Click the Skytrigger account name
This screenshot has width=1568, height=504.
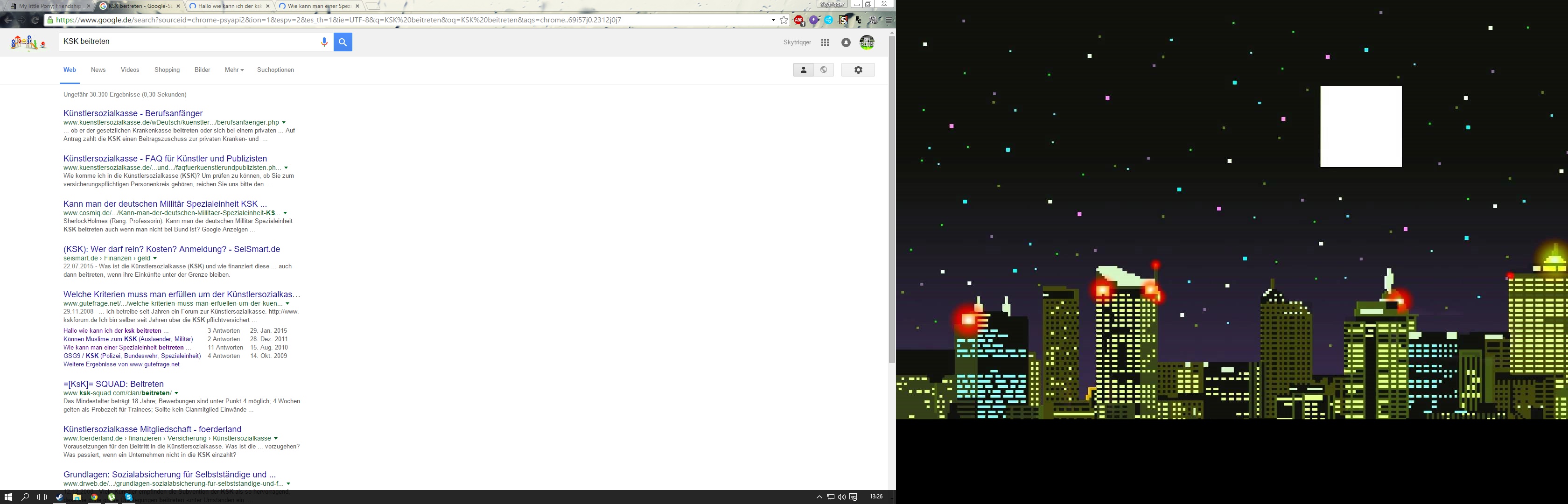[797, 42]
